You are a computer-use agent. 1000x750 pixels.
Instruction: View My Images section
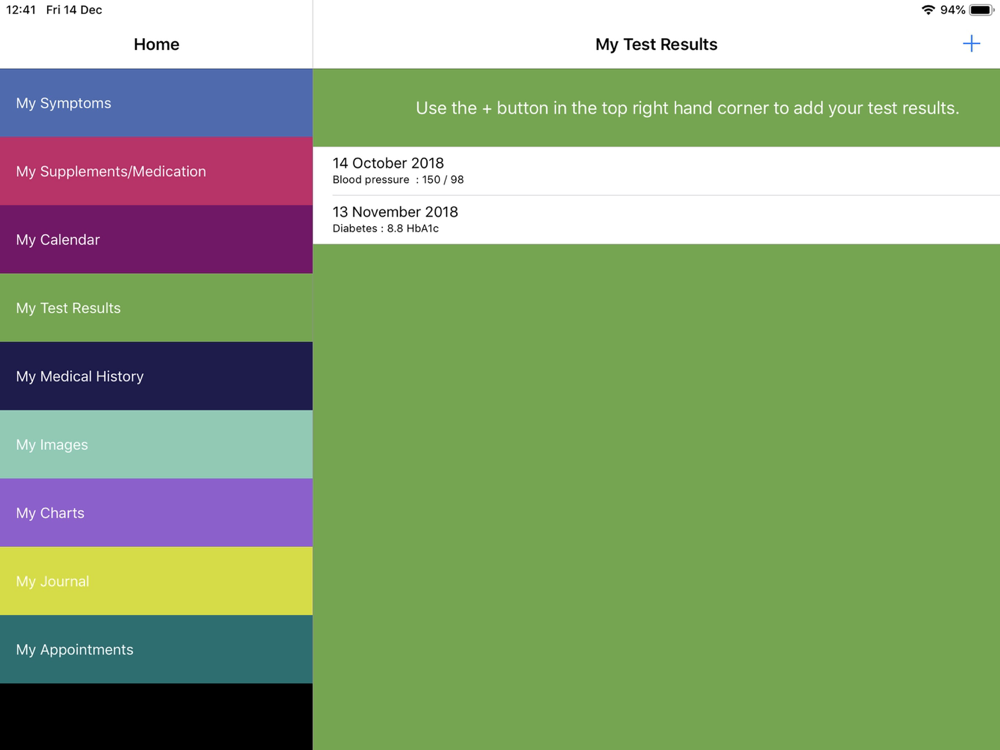click(x=156, y=445)
